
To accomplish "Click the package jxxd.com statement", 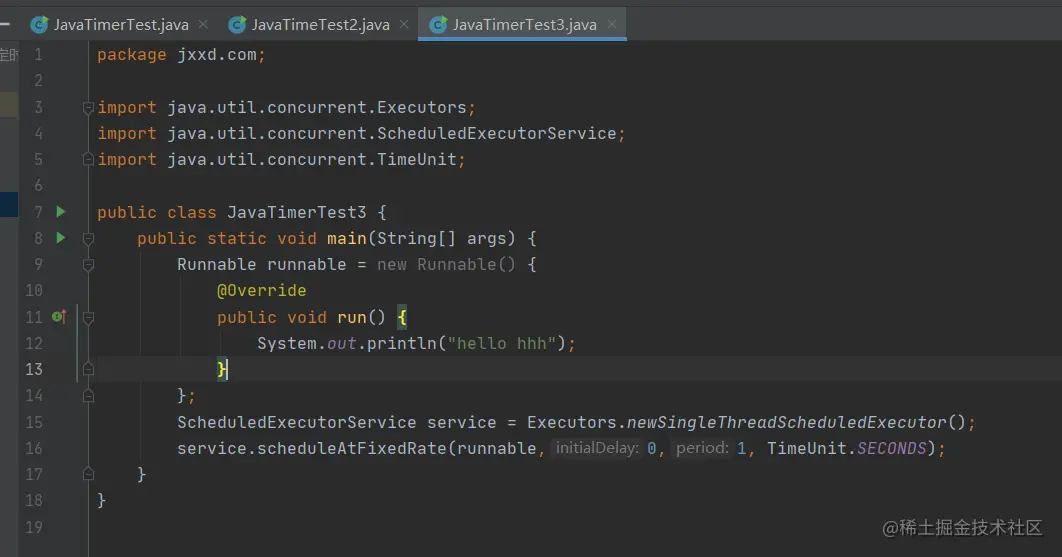I will (181, 55).
